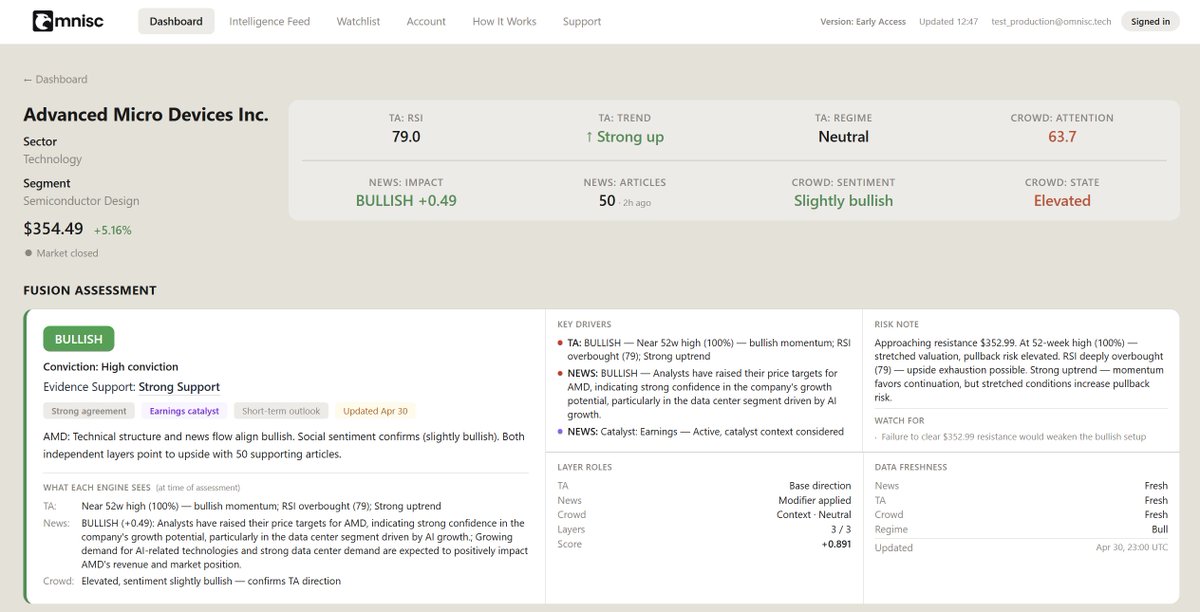Viewport: 1200px width, 612px height.
Task: Go to the Watchlist tab
Action: coord(358,21)
